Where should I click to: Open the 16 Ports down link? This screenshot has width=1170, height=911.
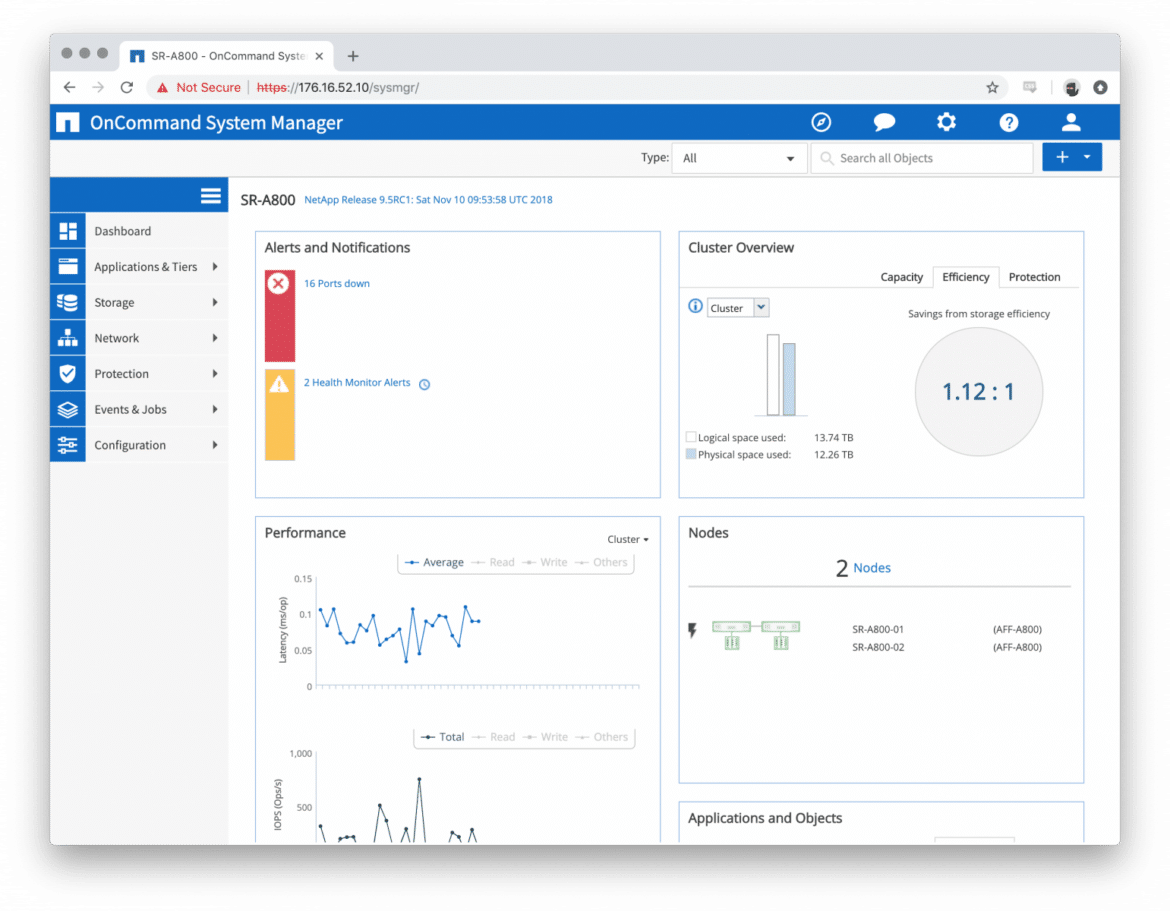[337, 284]
